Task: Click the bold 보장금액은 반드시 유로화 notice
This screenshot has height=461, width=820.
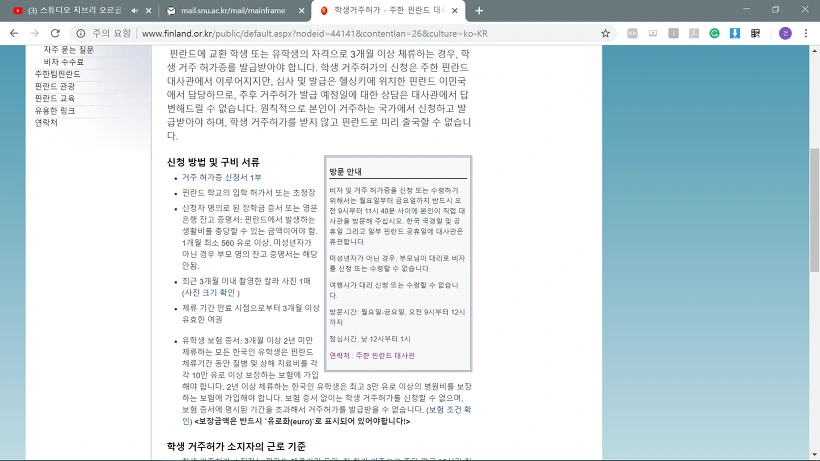Action: coord(302,421)
